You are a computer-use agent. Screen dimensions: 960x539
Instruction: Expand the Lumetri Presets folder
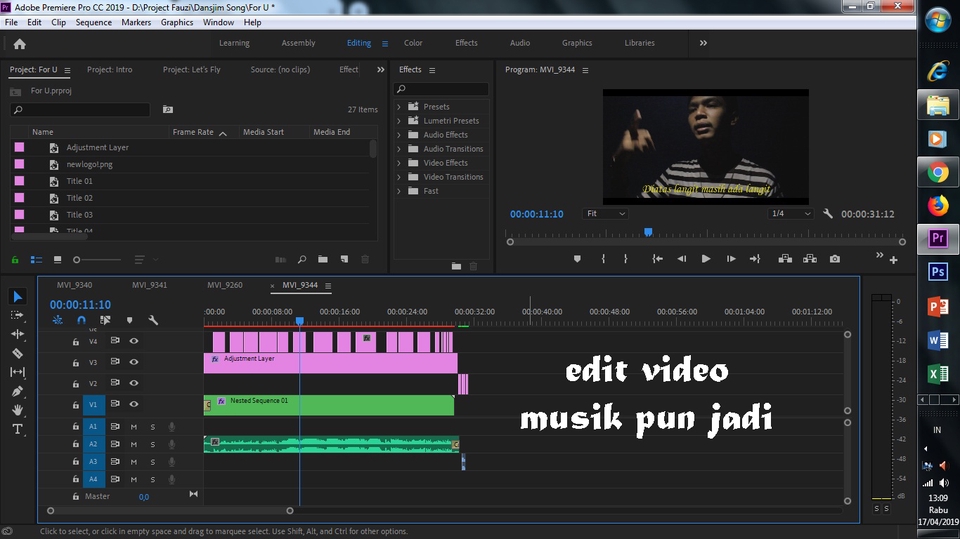point(399,121)
